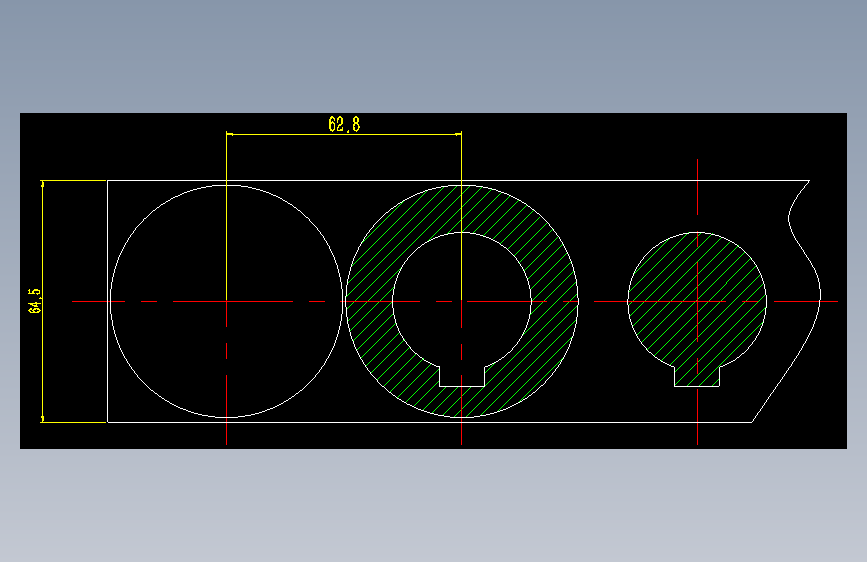867x562 pixels.
Task: Select the 62.8 horizontal dimension text
Action: click(x=344, y=124)
